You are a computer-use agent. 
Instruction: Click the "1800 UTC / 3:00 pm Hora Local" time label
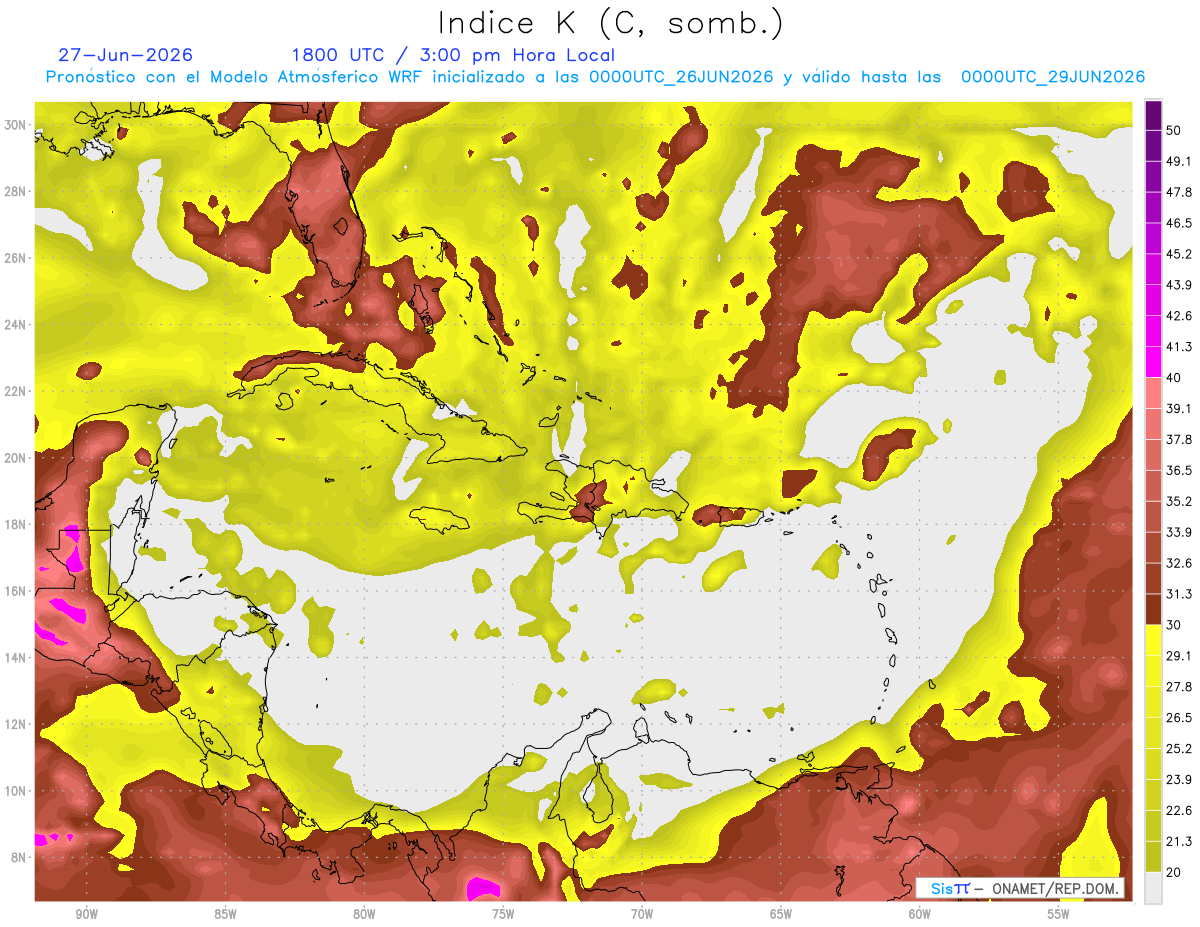453,55
